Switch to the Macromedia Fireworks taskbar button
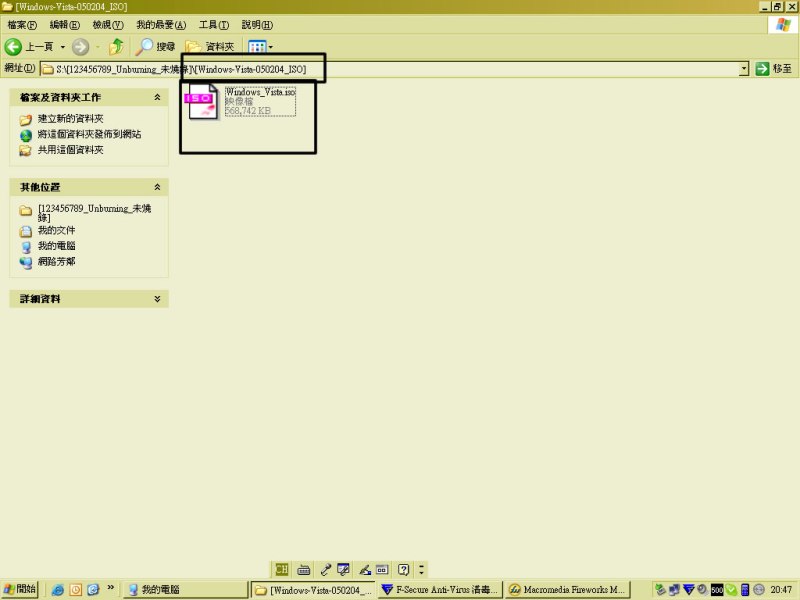 568,590
